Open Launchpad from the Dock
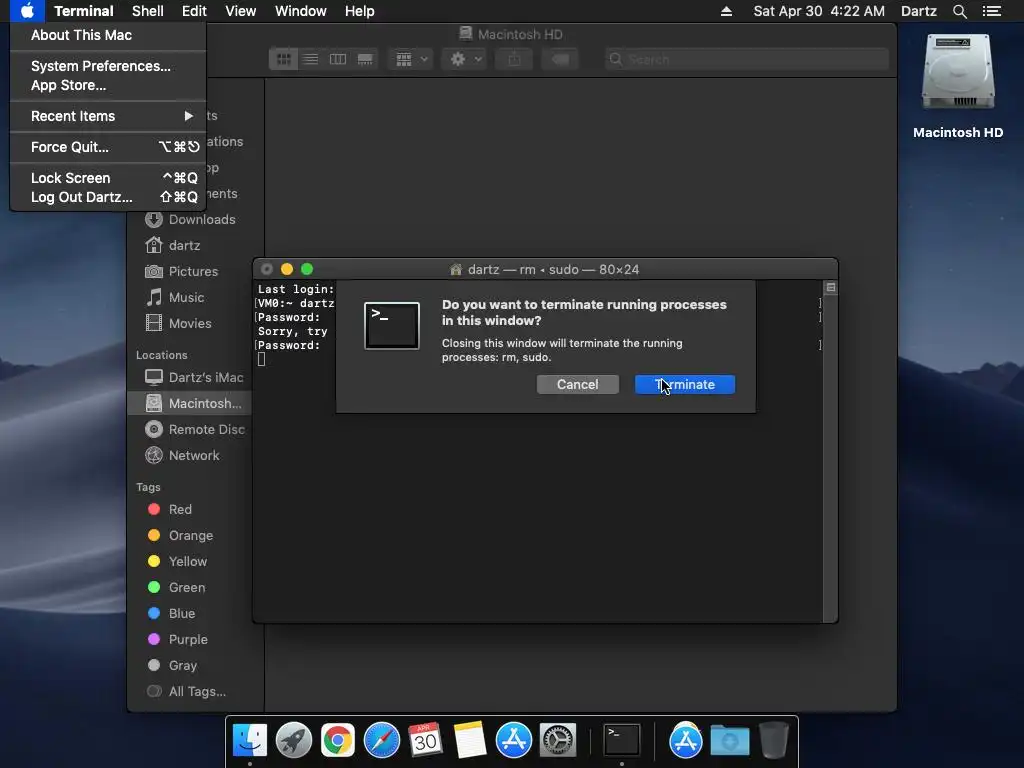This screenshot has height=768, width=1024. click(293, 741)
